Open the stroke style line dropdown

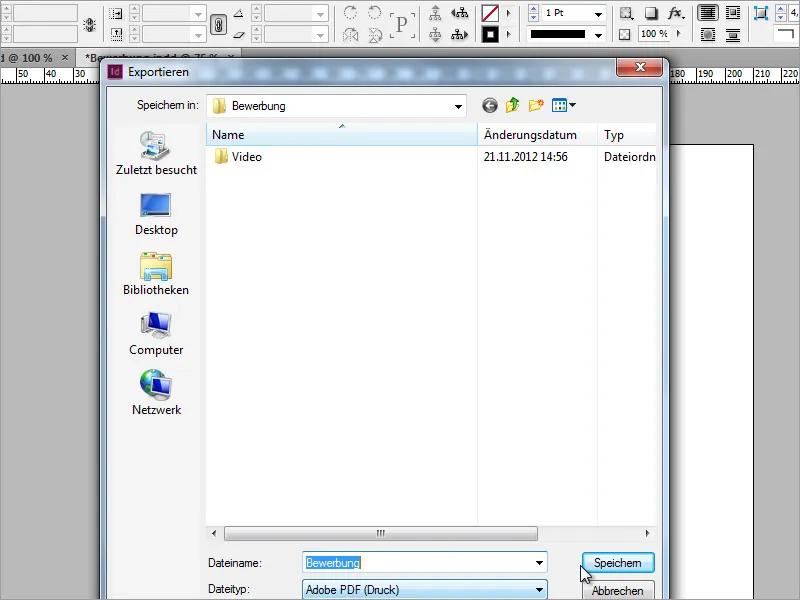pos(598,35)
